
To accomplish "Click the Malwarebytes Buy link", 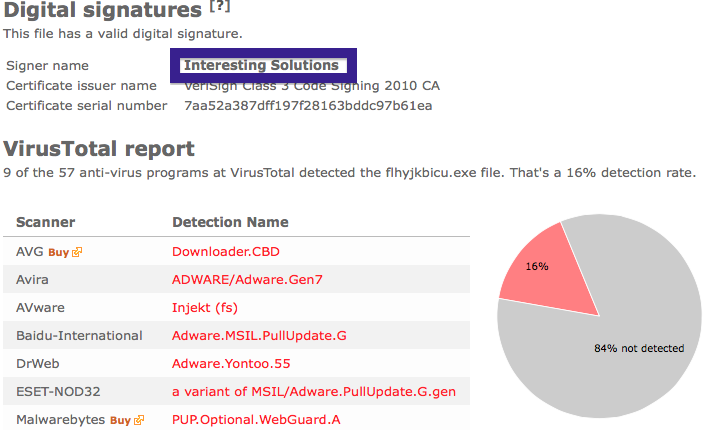I will (120, 420).
